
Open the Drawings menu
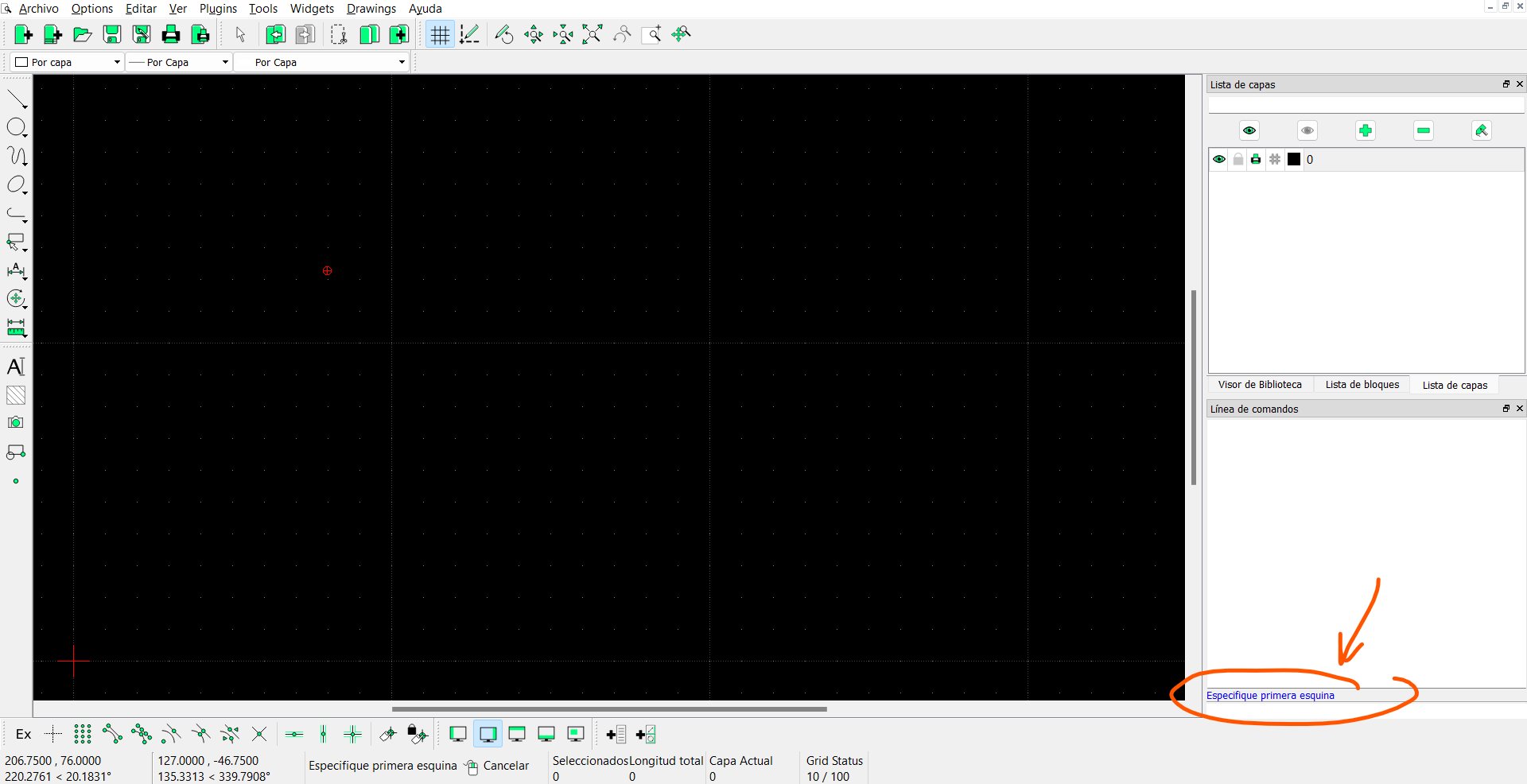pyautogui.click(x=371, y=9)
